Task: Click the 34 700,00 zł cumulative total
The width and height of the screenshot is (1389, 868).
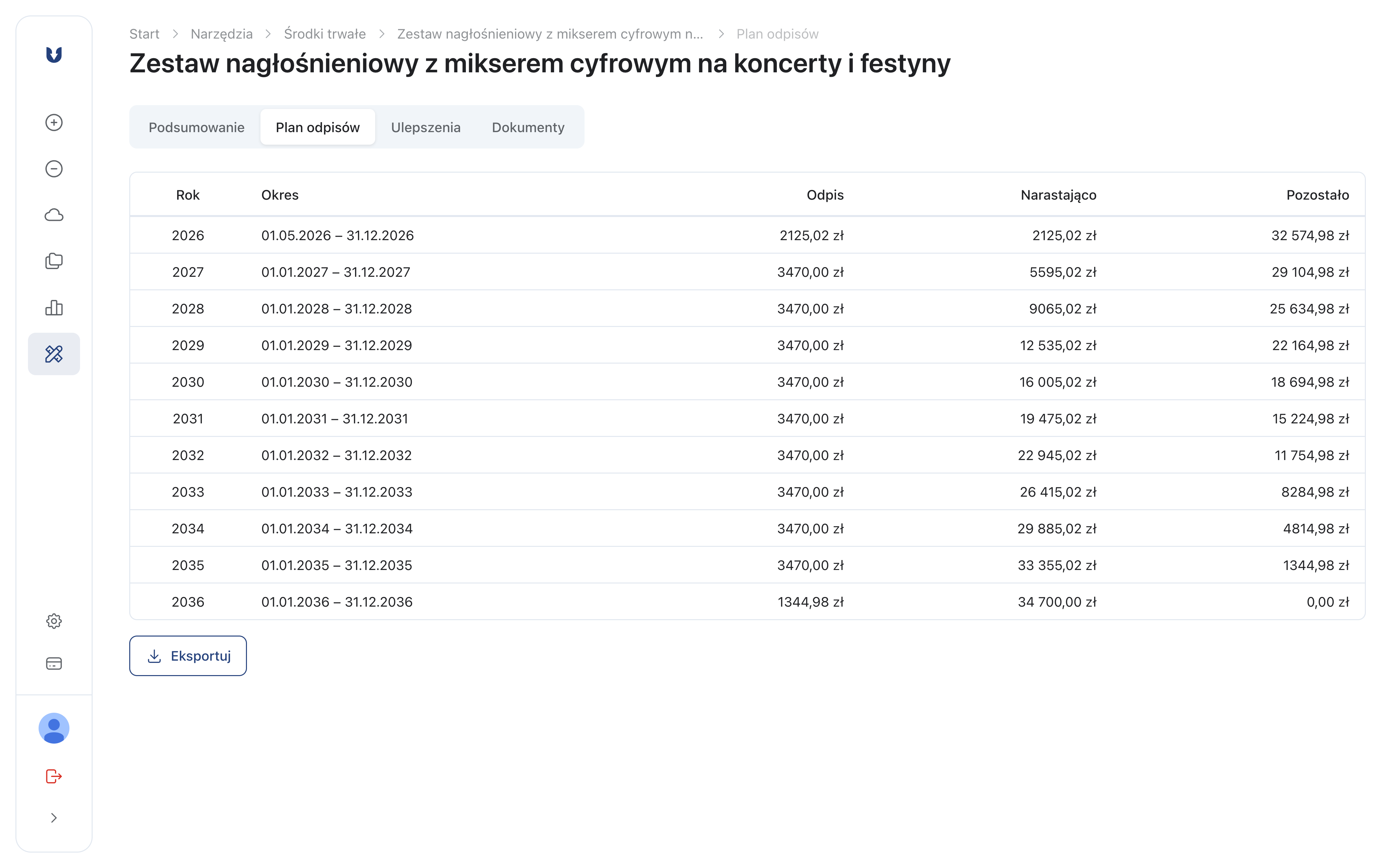Action: point(1057,602)
